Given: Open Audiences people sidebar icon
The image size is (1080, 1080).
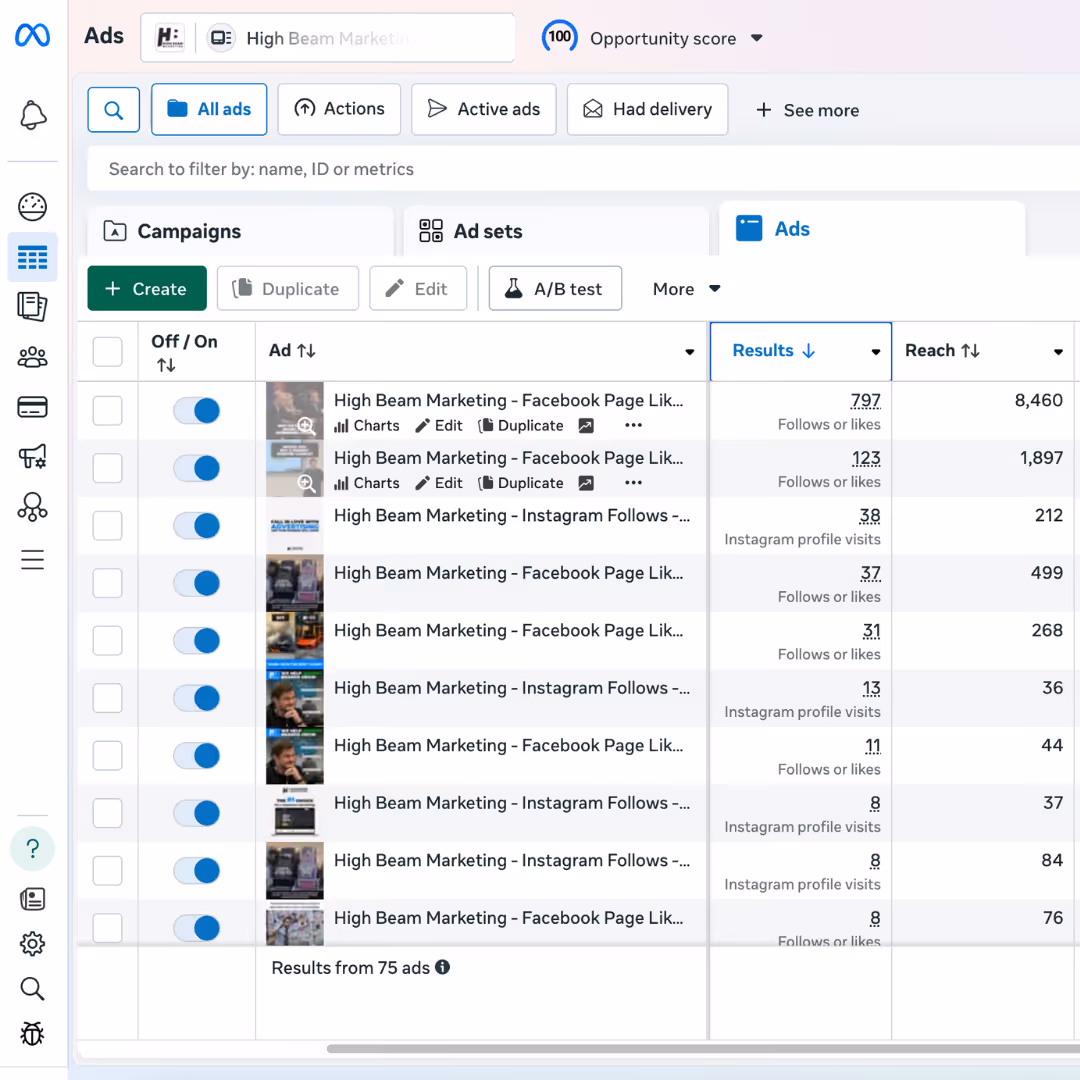Looking at the screenshot, I should click(32, 357).
